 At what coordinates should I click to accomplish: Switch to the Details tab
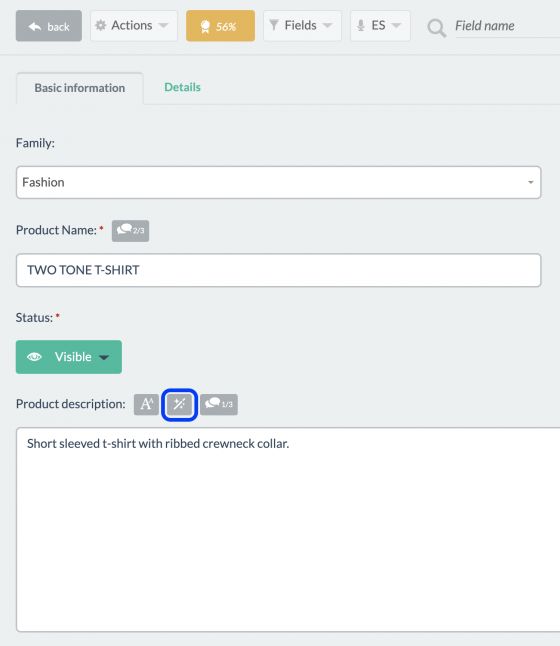click(182, 87)
